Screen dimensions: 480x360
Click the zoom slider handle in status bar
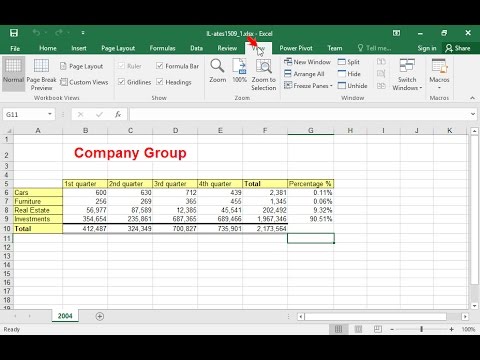click(x=422, y=329)
